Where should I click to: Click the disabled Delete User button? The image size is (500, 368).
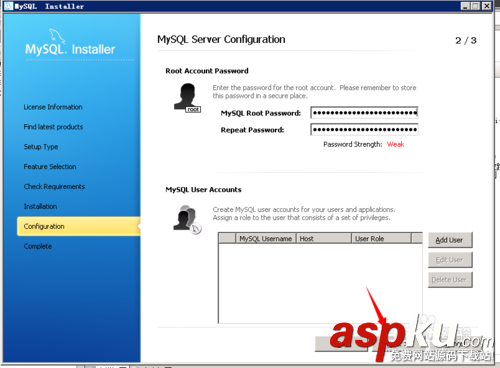pos(450,280)
